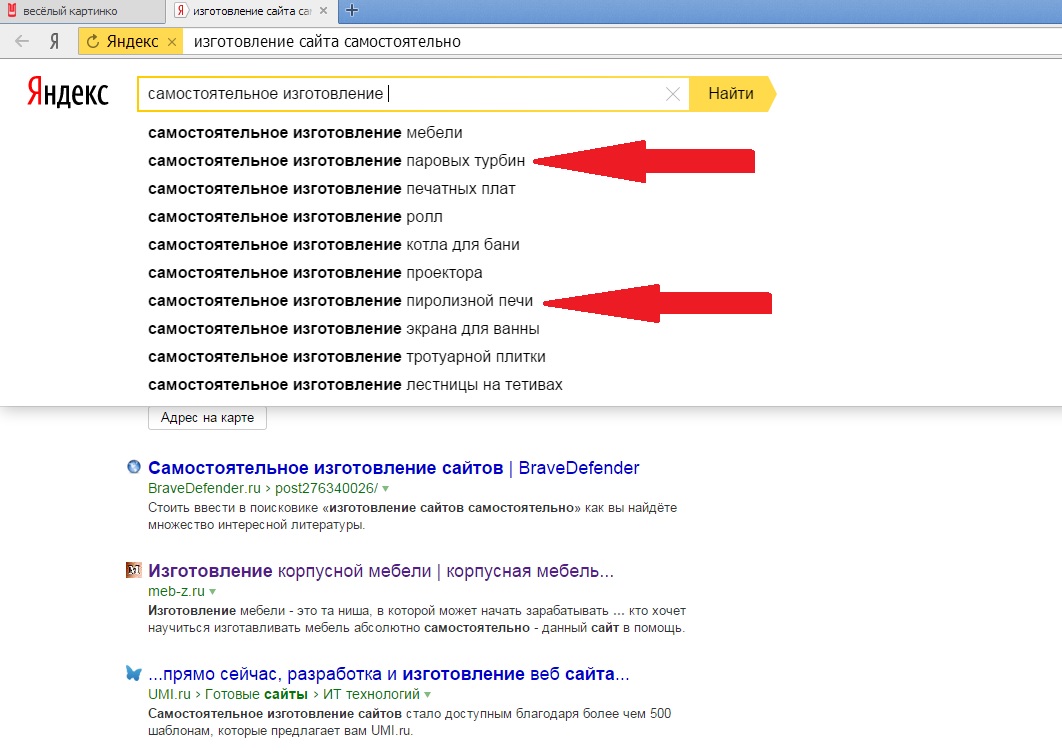Viewport: 1062px width, 753px height.
Task: Select suggestion ending in печатных плат
Action: point(332,189)
